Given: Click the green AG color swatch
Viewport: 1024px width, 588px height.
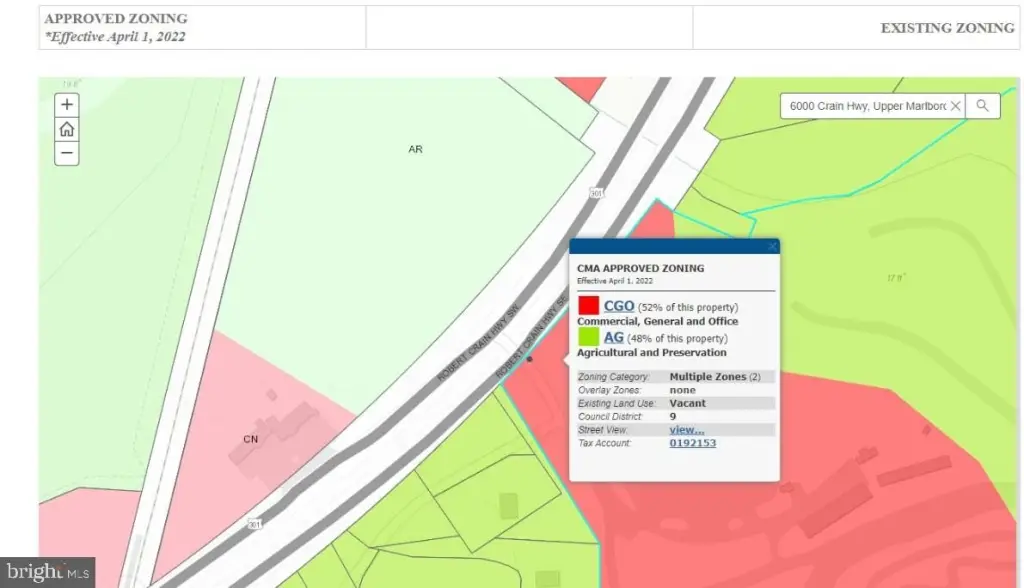Looking at the screenshot, I should (588, 337).
